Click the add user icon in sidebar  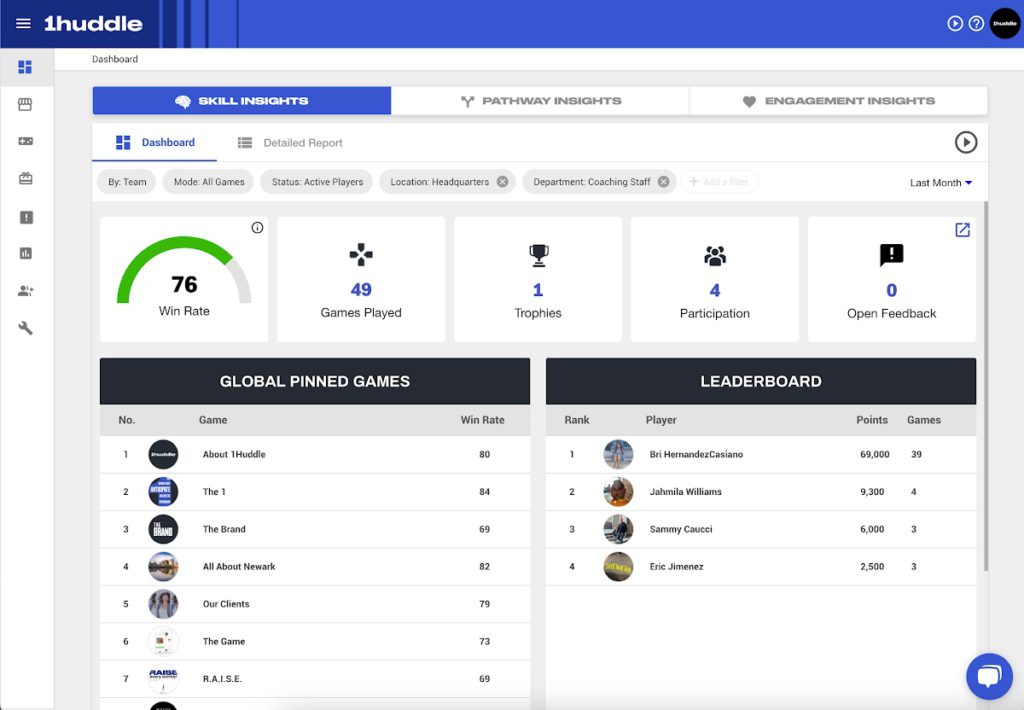tap(25, 291)
